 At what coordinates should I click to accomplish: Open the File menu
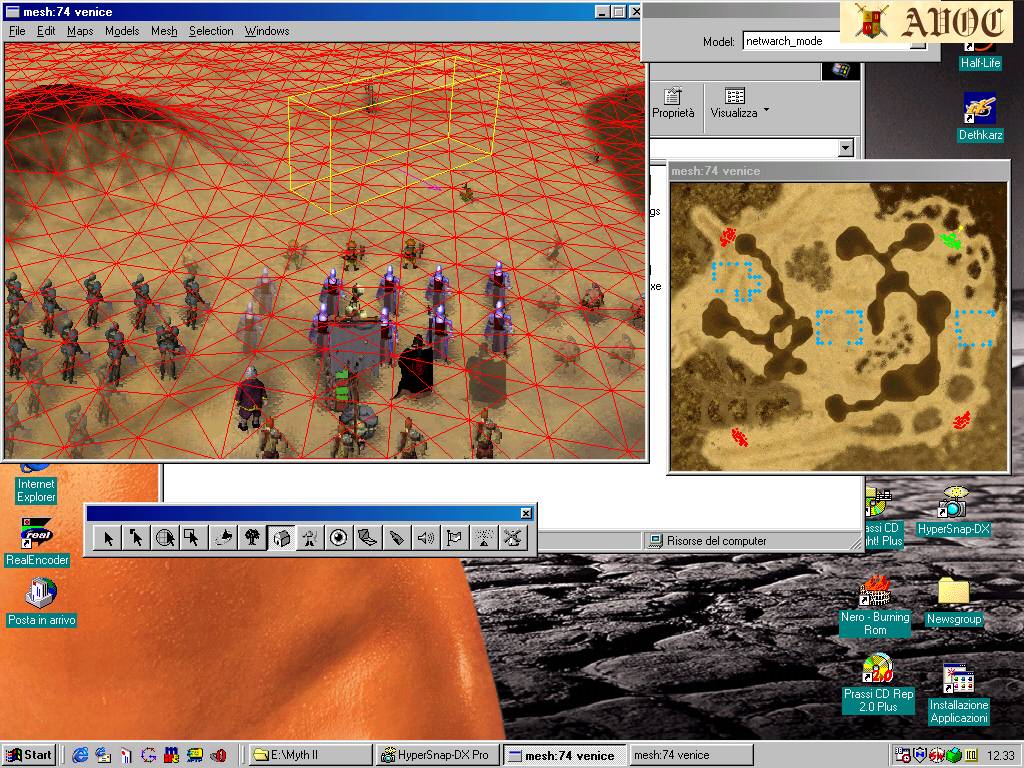click(x=17, y=31)
